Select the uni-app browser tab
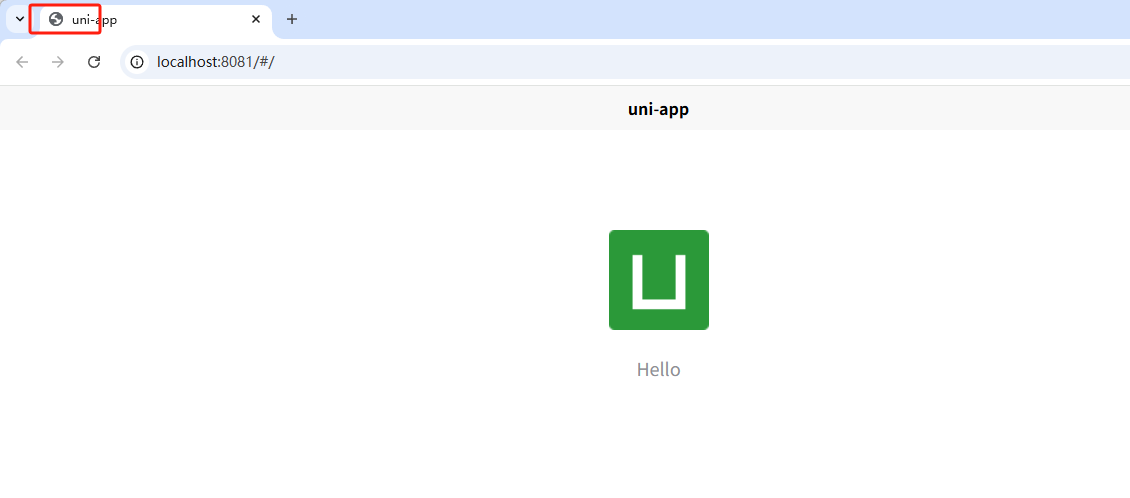The width and height of the screenshot is (1130, 498). (151, 19)
